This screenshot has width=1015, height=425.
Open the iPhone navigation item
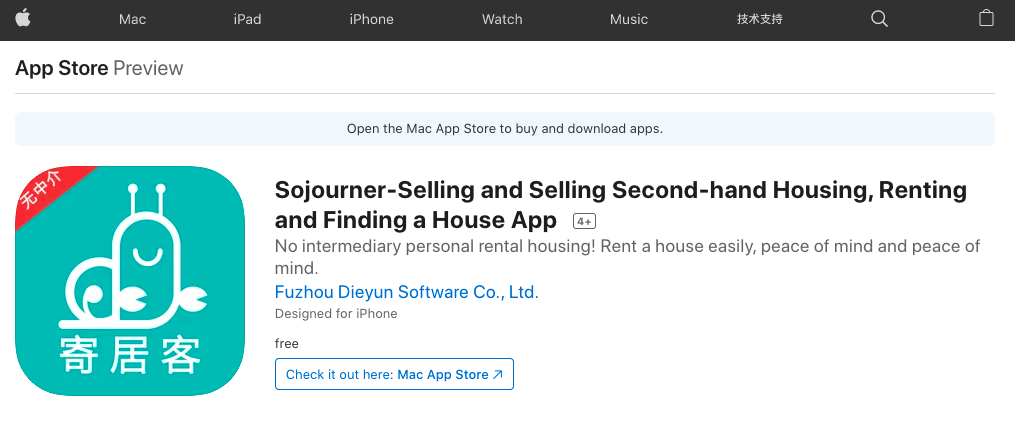[371, 19]
